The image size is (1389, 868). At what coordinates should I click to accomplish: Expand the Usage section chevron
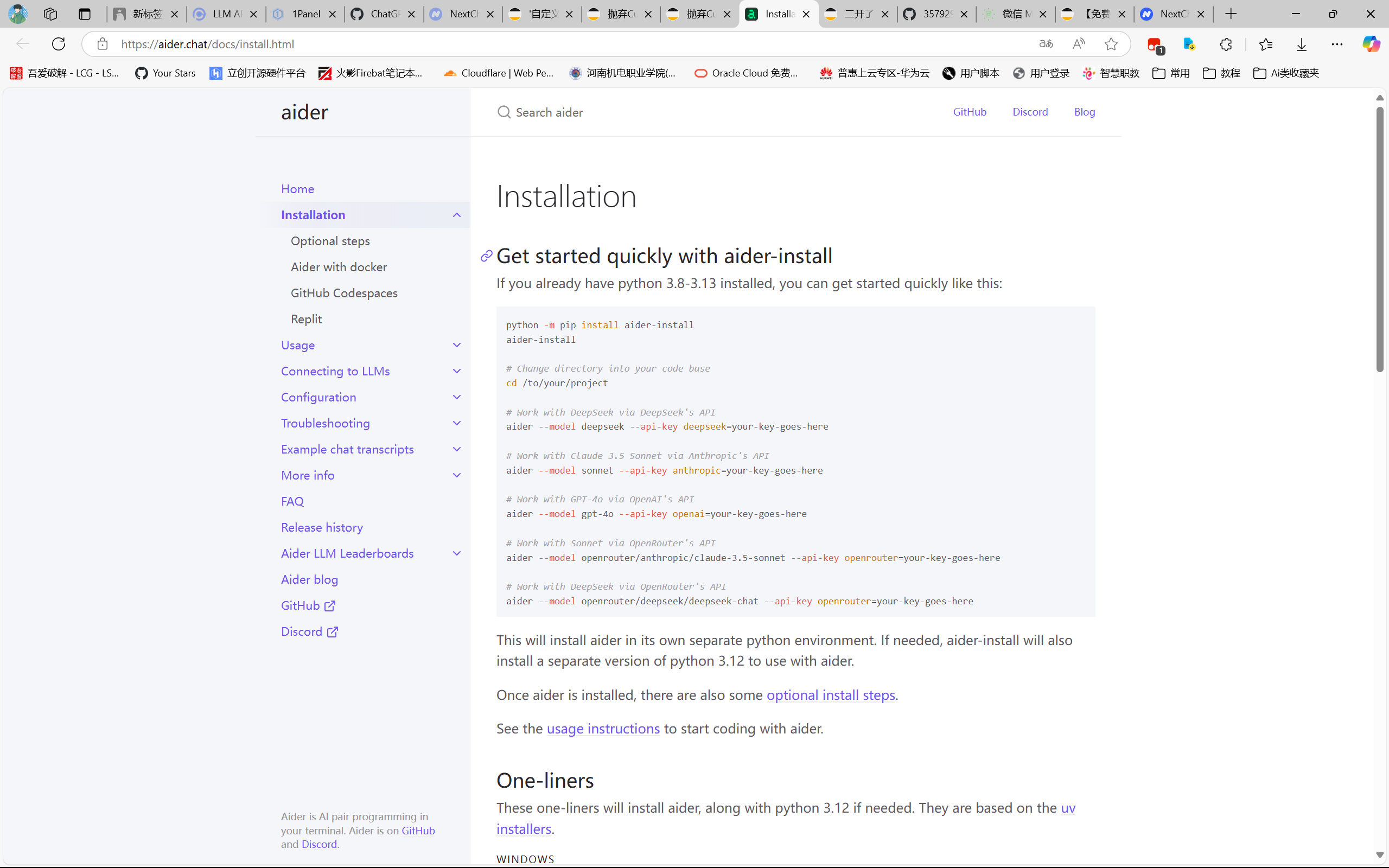coord(457,345)
